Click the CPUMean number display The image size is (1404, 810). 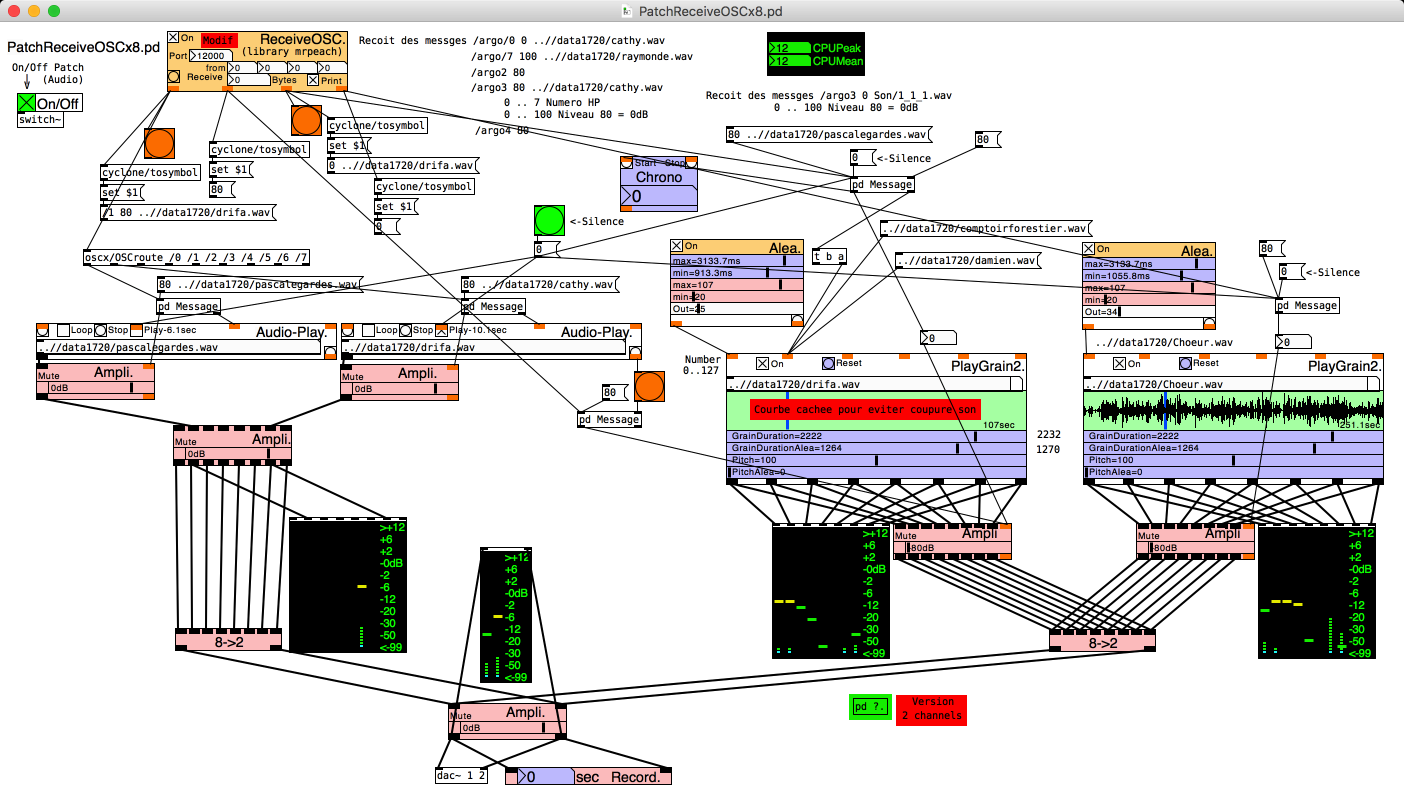pos(788,62)
